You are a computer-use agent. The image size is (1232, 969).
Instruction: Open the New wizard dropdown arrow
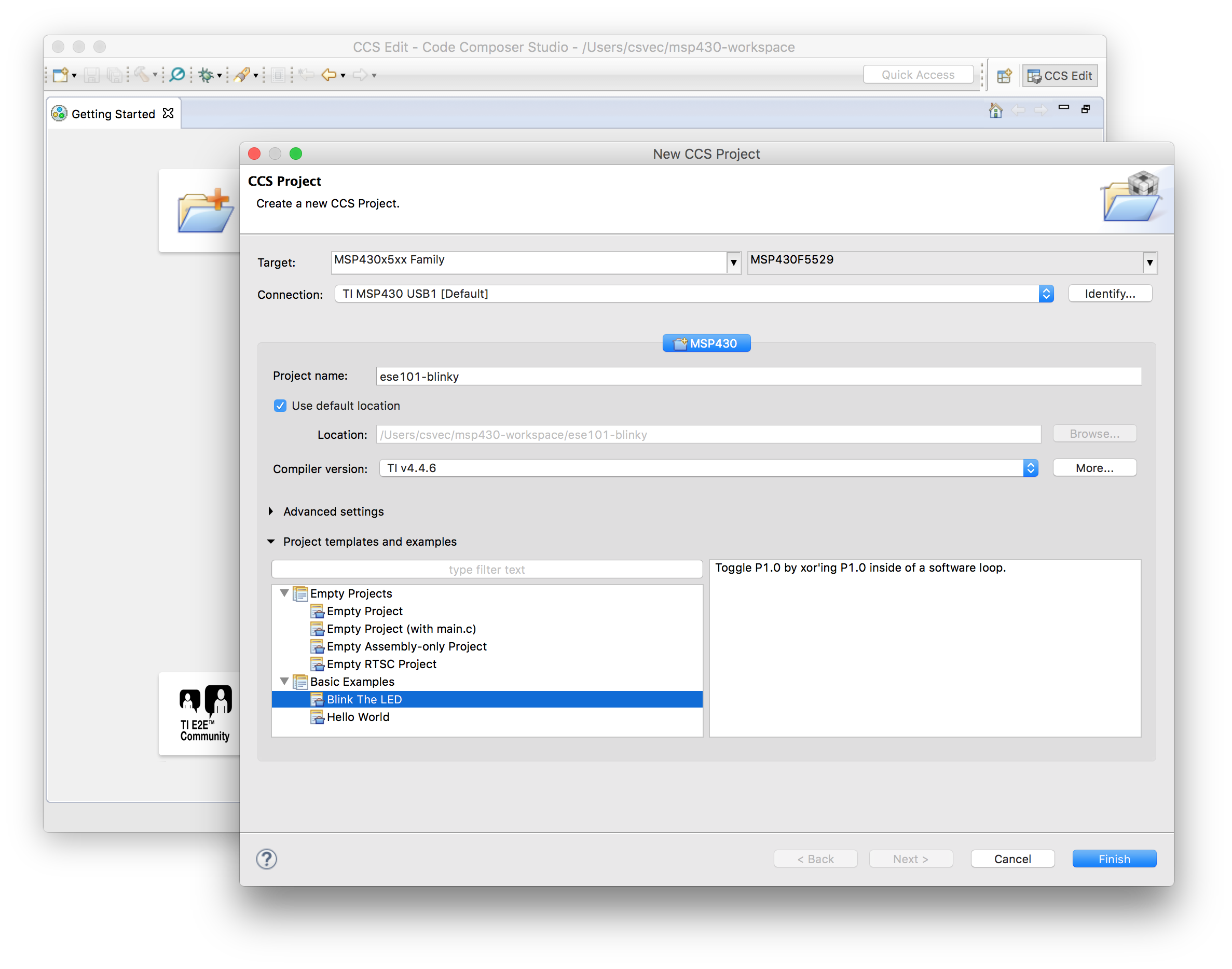[74, 76]
